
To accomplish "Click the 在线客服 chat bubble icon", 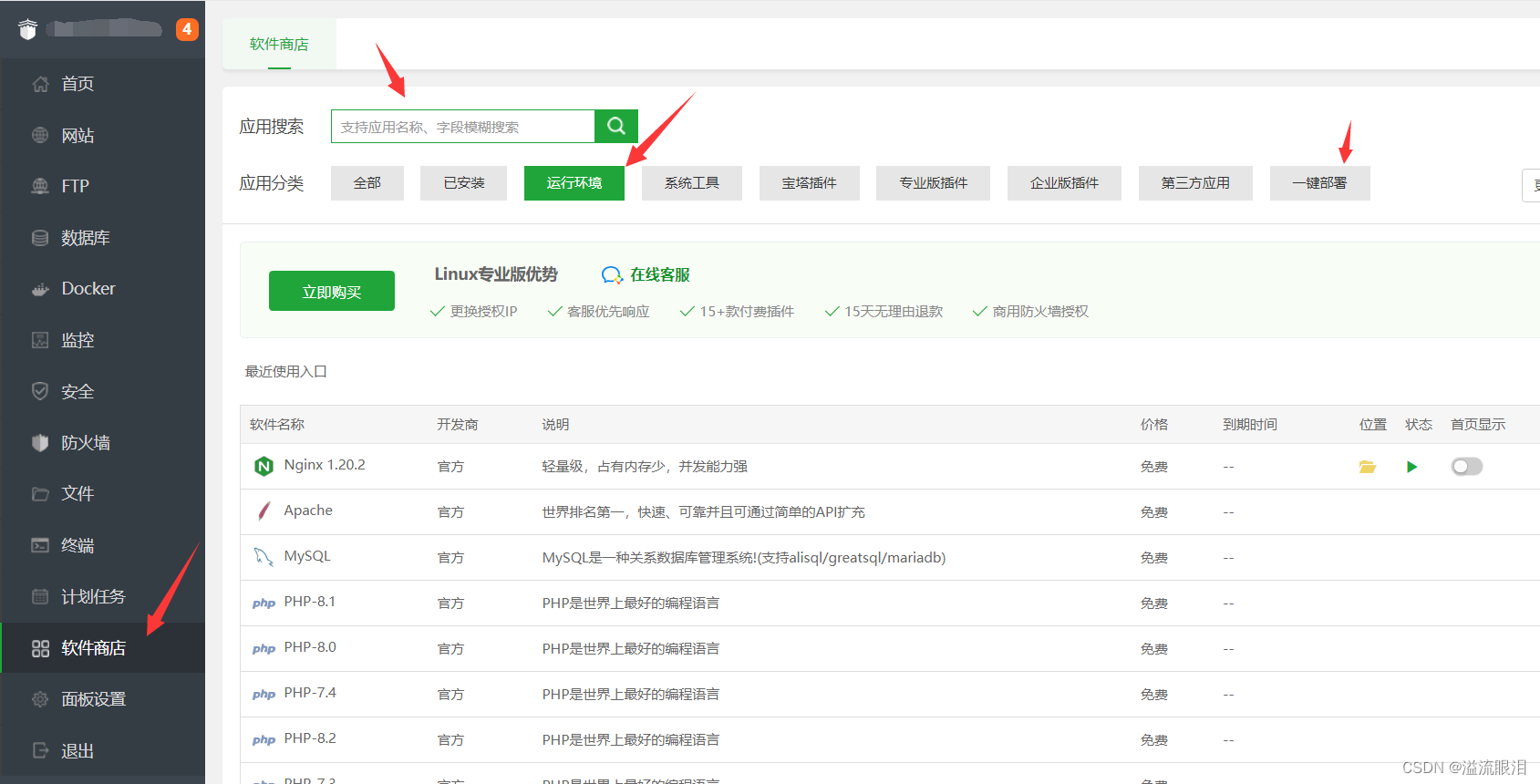I will [612, 275].
